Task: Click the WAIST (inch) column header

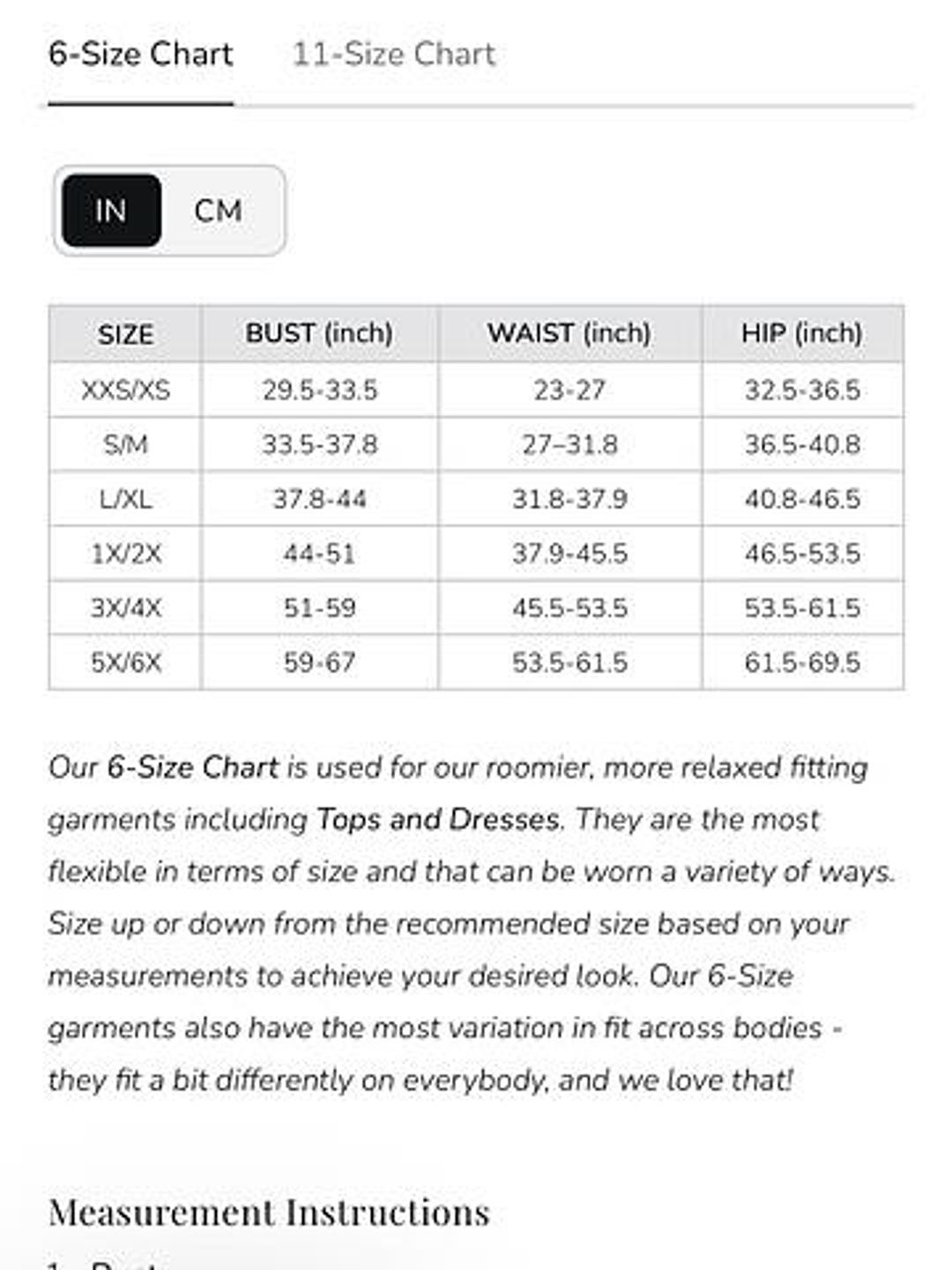Action: 569,334
